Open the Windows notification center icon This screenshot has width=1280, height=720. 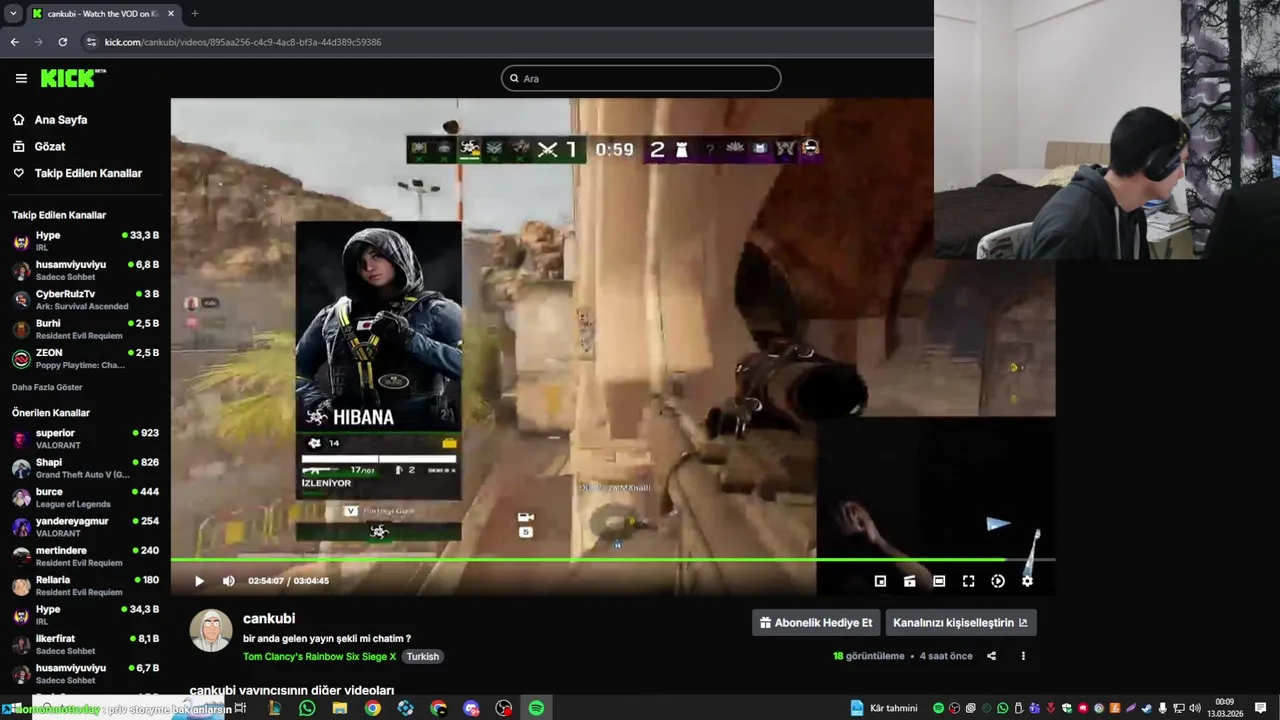pyautogui.click(x=1260, y=708)
